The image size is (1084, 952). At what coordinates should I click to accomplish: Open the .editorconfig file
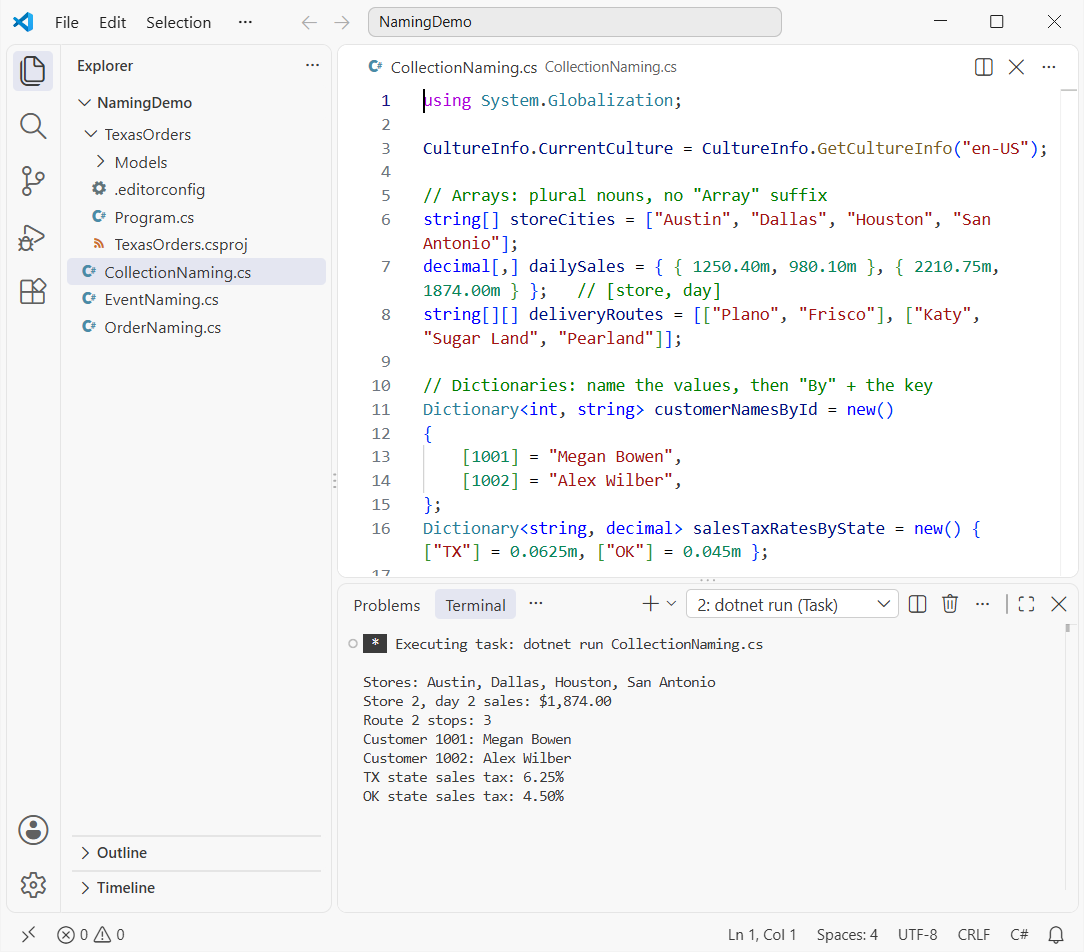196,189
